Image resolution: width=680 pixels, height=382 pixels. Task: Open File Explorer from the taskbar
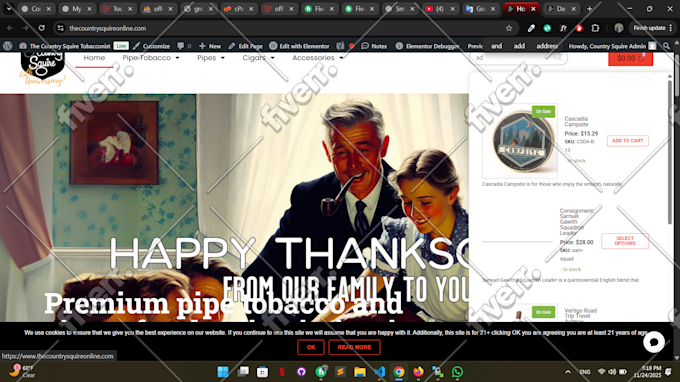[x=360, y=372]
